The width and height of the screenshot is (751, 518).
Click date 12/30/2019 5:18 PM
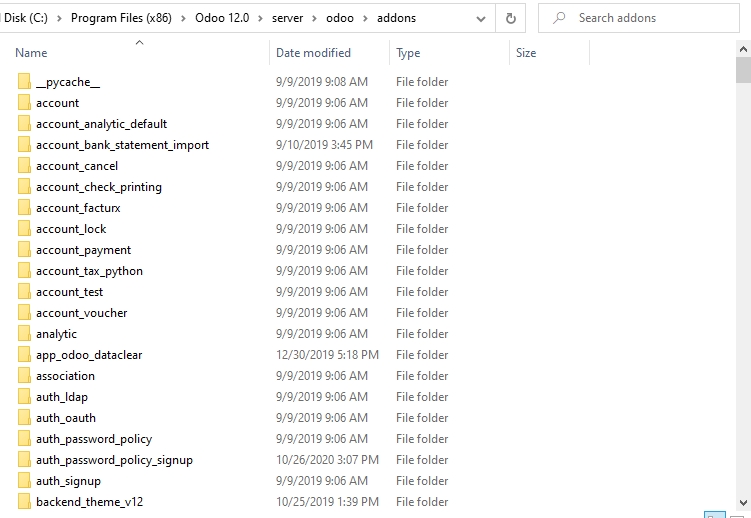(327, 355)
